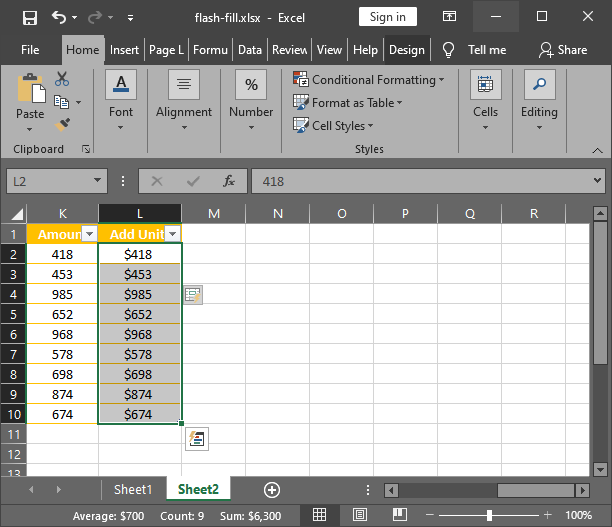
Task: Select cell containing $985
Action: (140, 294)
